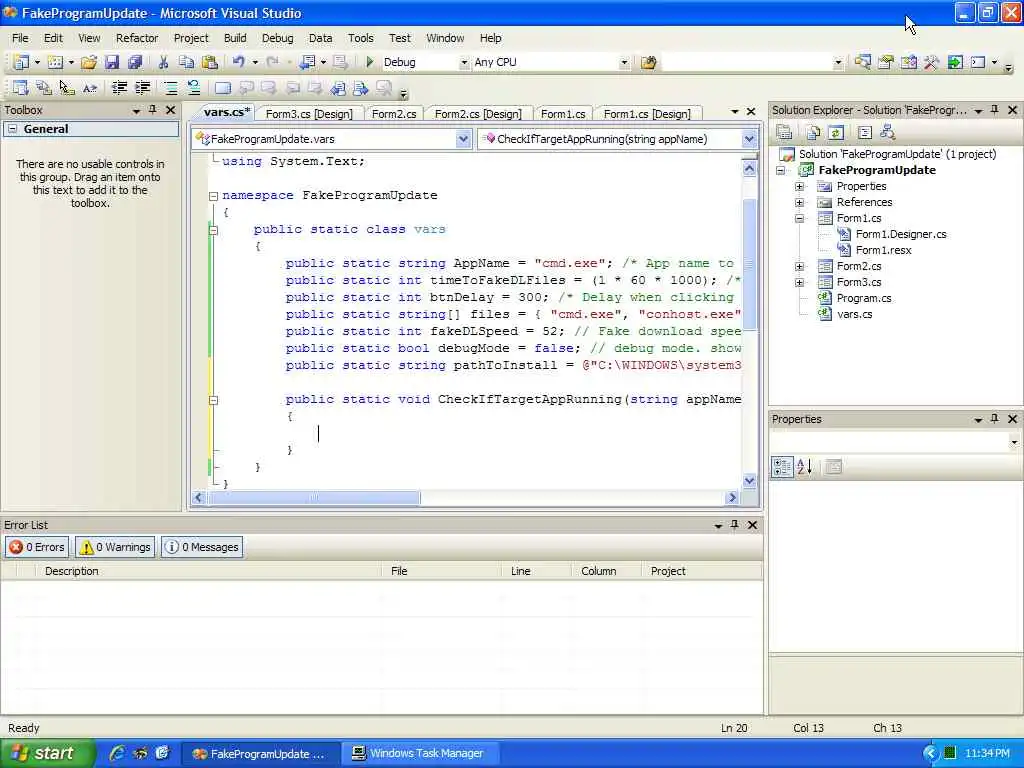Toggle the 0 Warnings filter button
The height and width of the screenshot is (768, 1024).
[x=115, y=547]
